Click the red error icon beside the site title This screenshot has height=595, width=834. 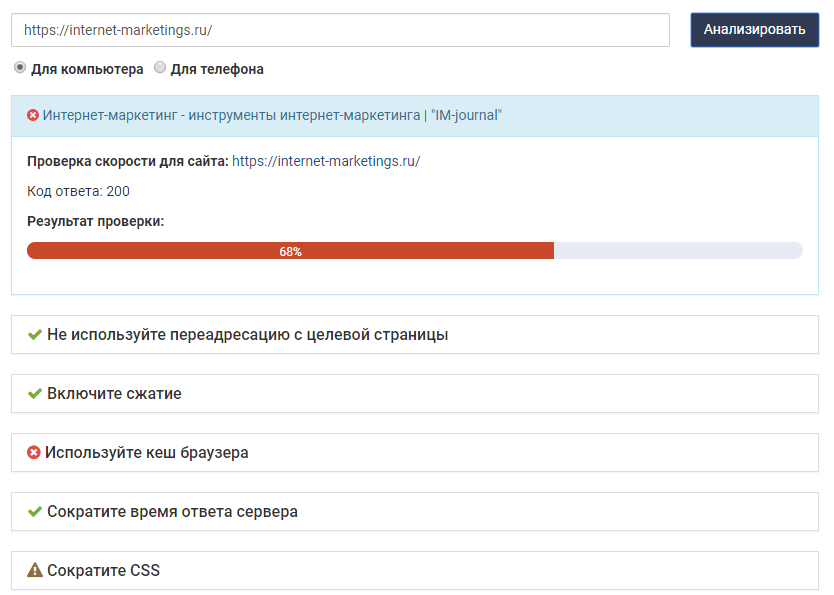point(33,116)
